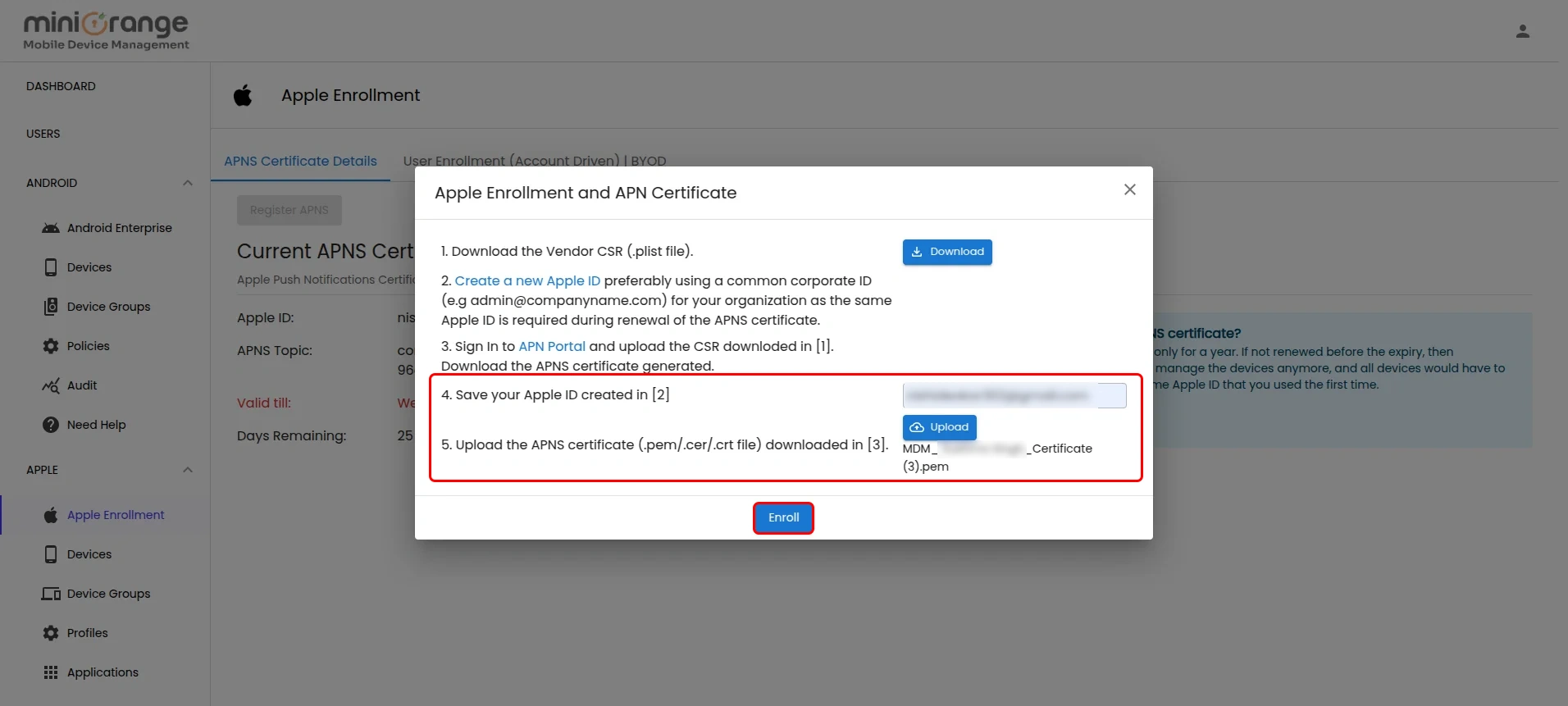Open User Enrollment (Account Driven) BYOD tab
Image resolution: width=1568 pixels, height=706 pixels.
click(x=534, y=160)
